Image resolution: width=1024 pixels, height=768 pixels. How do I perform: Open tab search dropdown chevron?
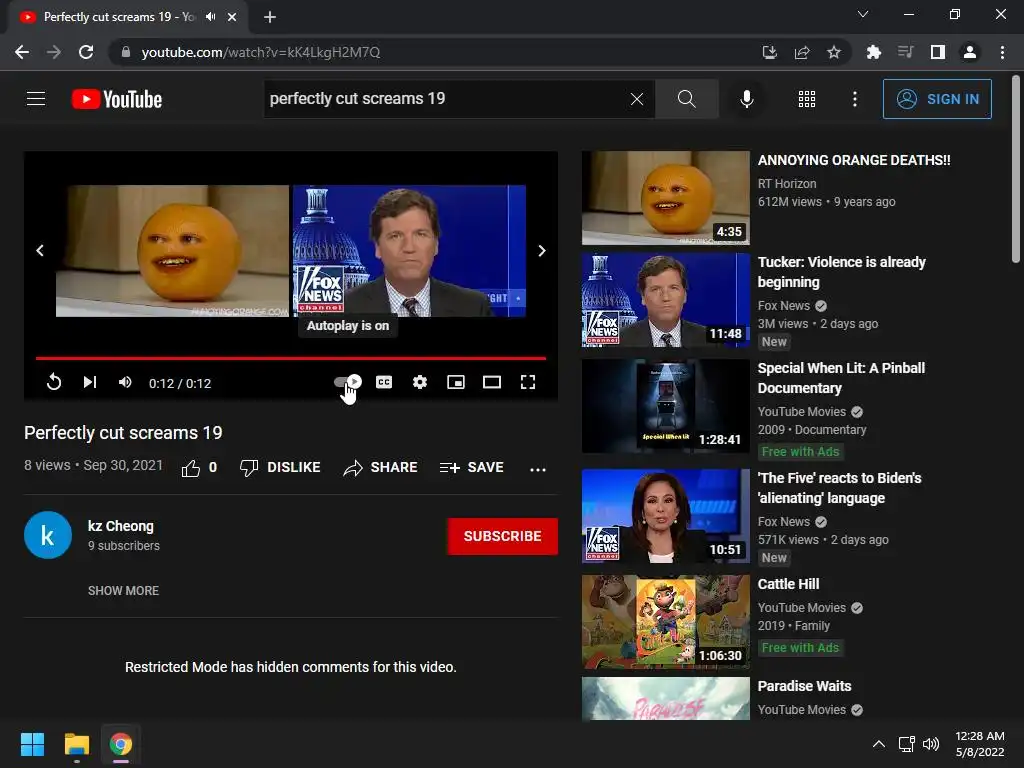(x=863, y=14)
